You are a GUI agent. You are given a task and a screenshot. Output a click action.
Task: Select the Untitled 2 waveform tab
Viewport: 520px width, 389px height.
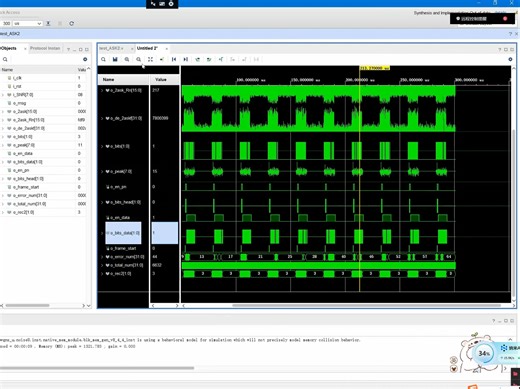pos(147,48)
